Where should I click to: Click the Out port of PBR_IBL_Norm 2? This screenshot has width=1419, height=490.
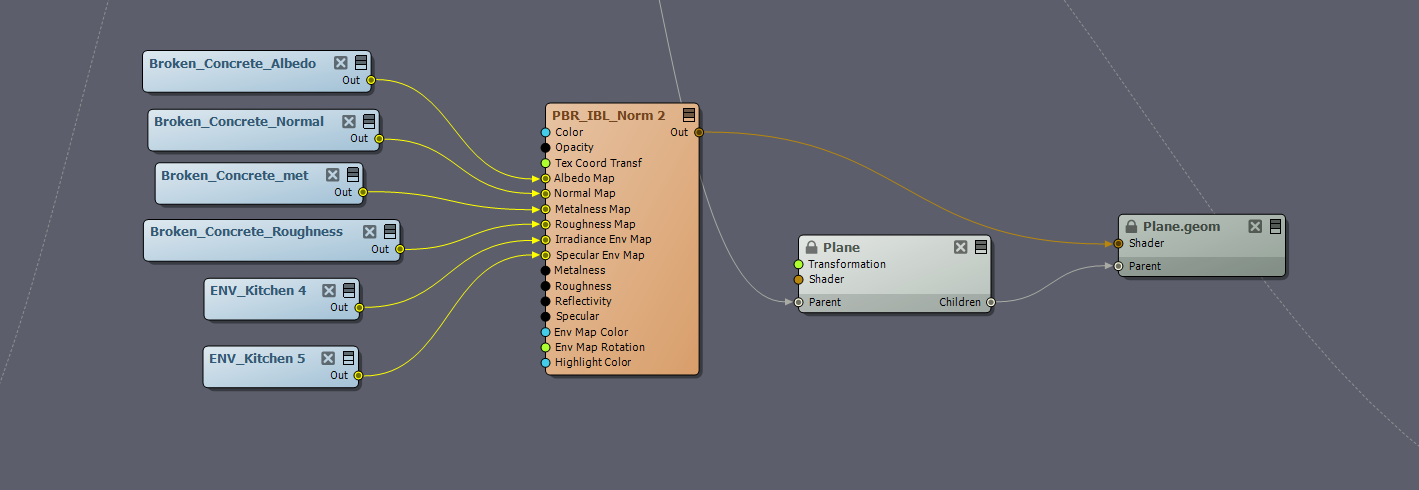click(x=698, y=132)
